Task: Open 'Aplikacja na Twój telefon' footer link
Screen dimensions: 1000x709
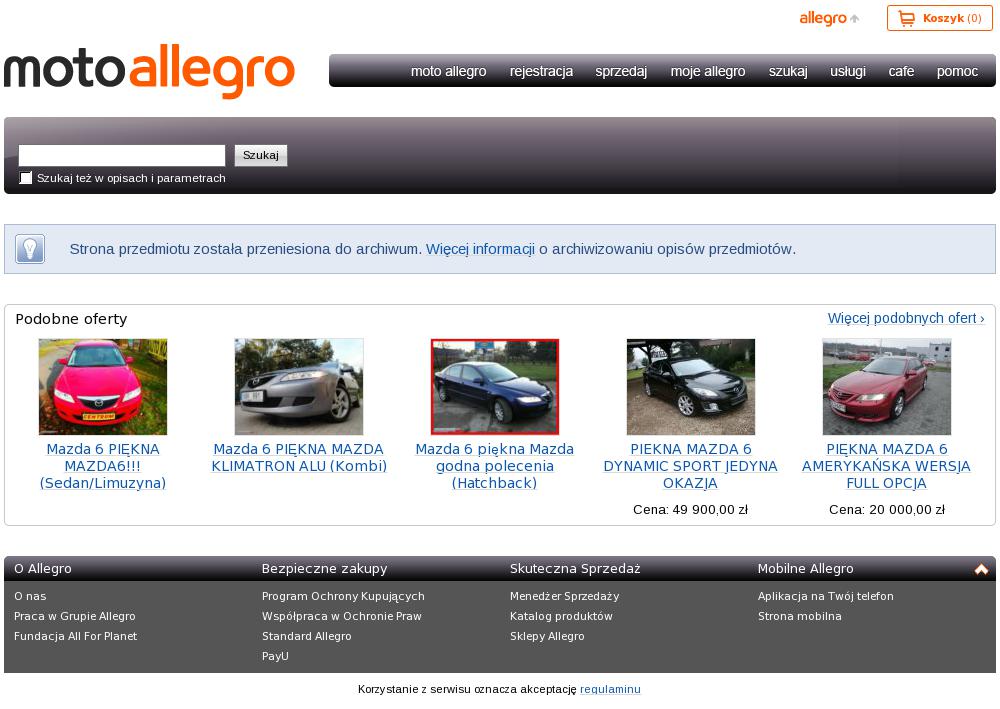Action: (x=825, y=597)
